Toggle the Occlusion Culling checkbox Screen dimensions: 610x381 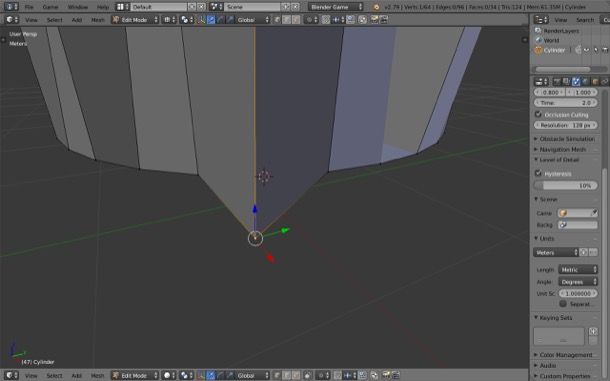tap(538, 114)
